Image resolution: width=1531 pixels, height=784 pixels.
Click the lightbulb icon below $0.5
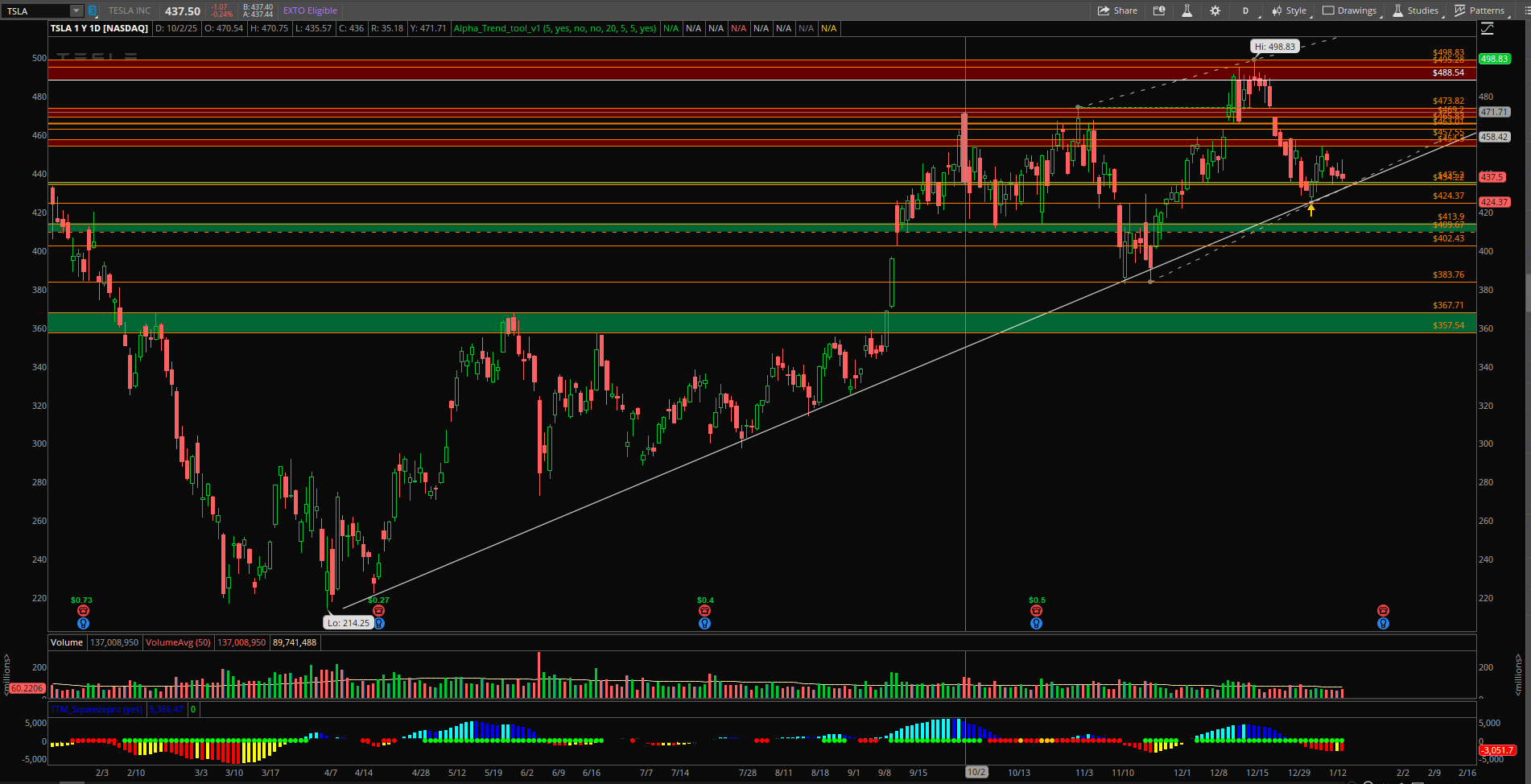click(x=1036, y=623)
